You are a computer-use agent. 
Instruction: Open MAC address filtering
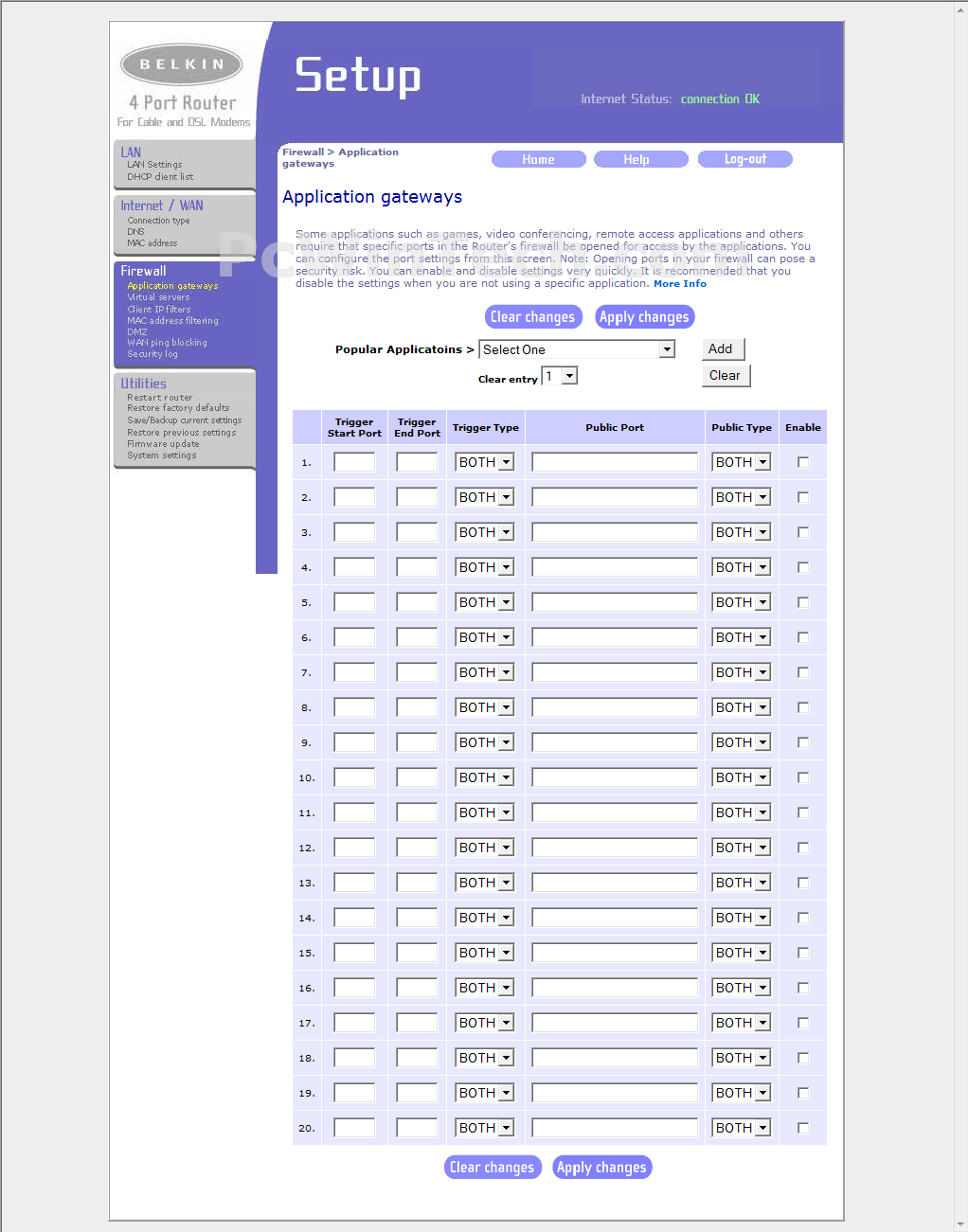coord(172,321)
